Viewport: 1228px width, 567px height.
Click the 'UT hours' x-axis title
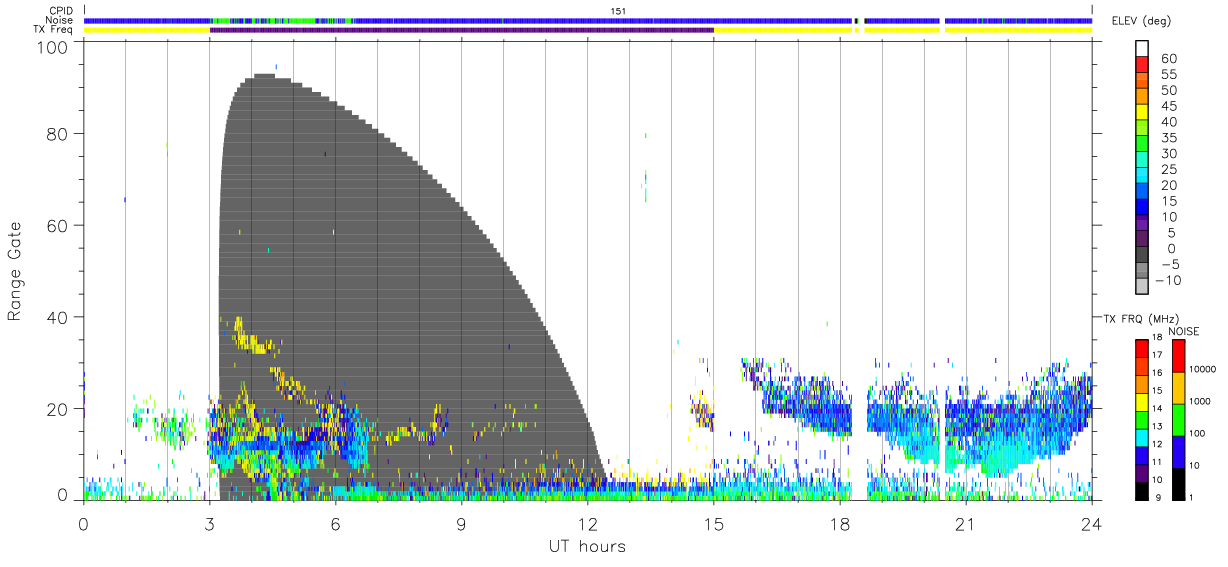(x=587, y=546)
